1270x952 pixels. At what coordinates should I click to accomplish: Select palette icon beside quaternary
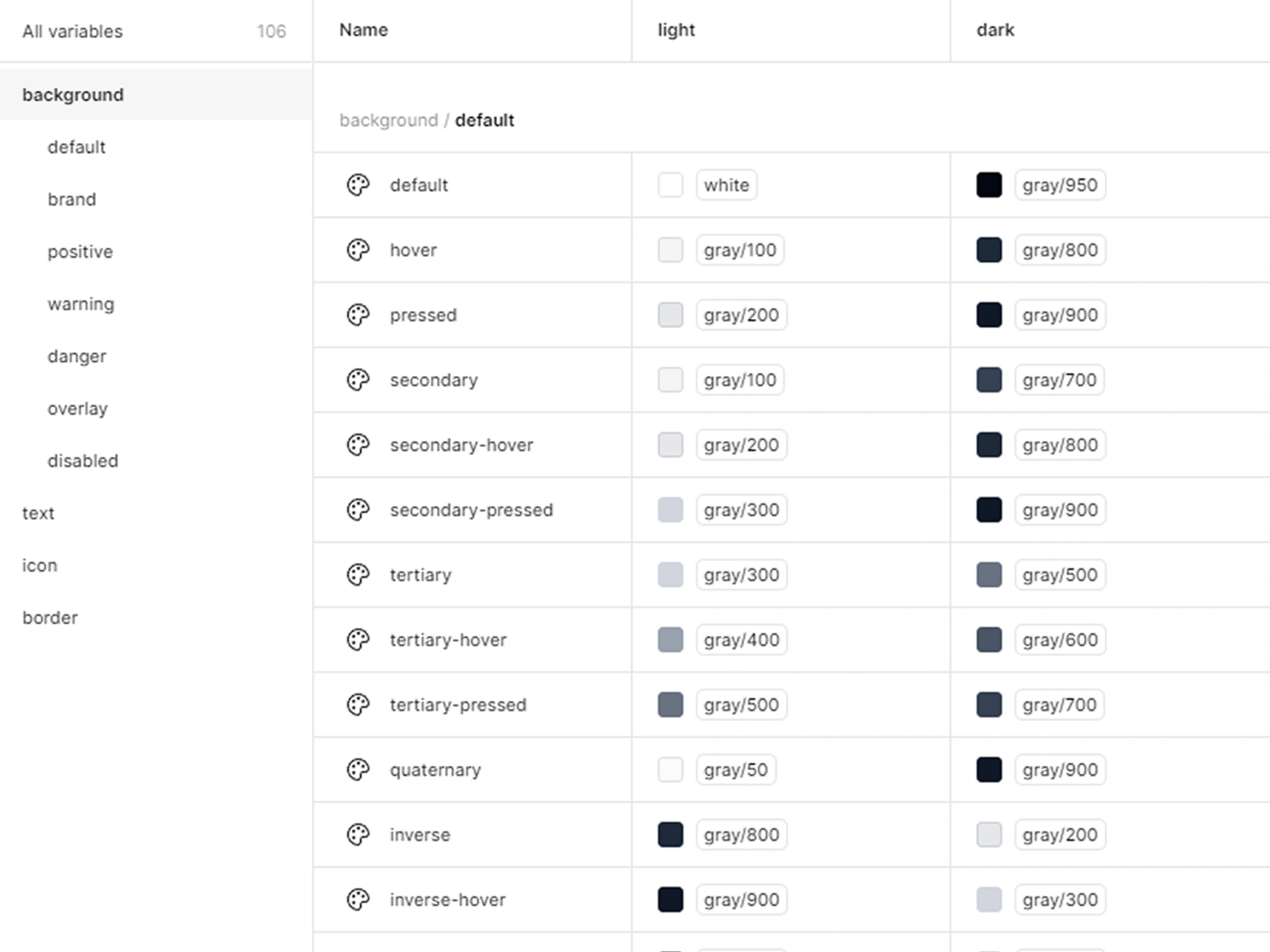point(357,770)
